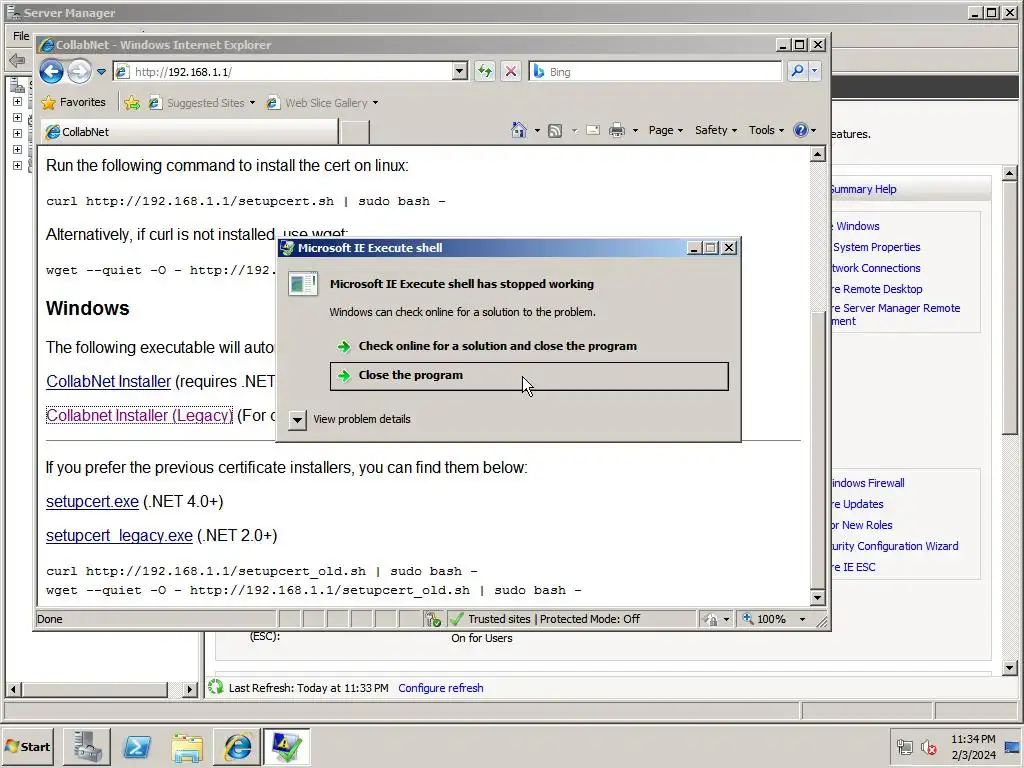The image size is (1024, 768).
Task: Click the IE forward arrow button
Action: (x=80, y=71)
